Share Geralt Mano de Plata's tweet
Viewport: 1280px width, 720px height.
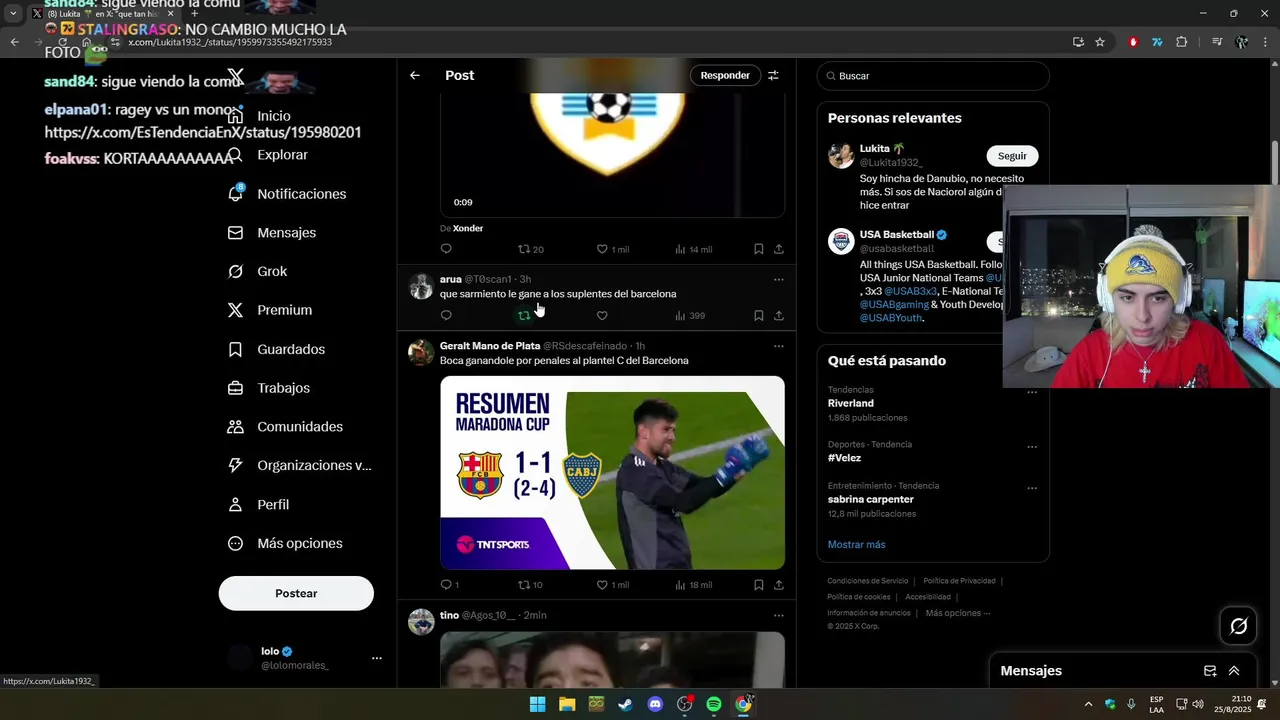[779, 585]
